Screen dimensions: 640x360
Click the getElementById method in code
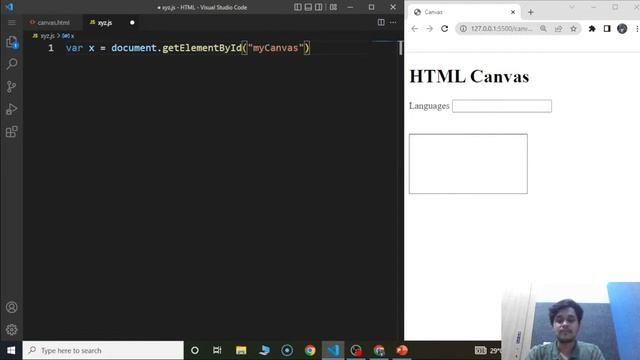pyautogui.click(x=202, y=48)
